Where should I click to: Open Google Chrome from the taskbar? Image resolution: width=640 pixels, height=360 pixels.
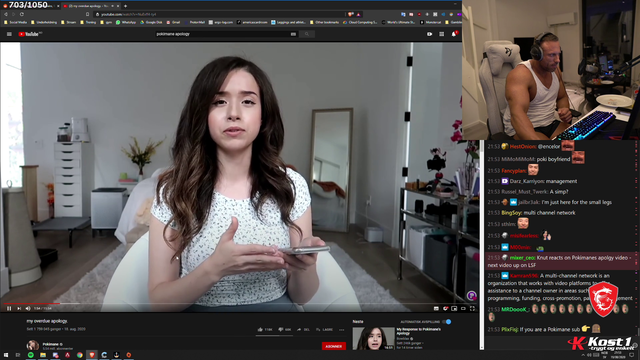80,355
